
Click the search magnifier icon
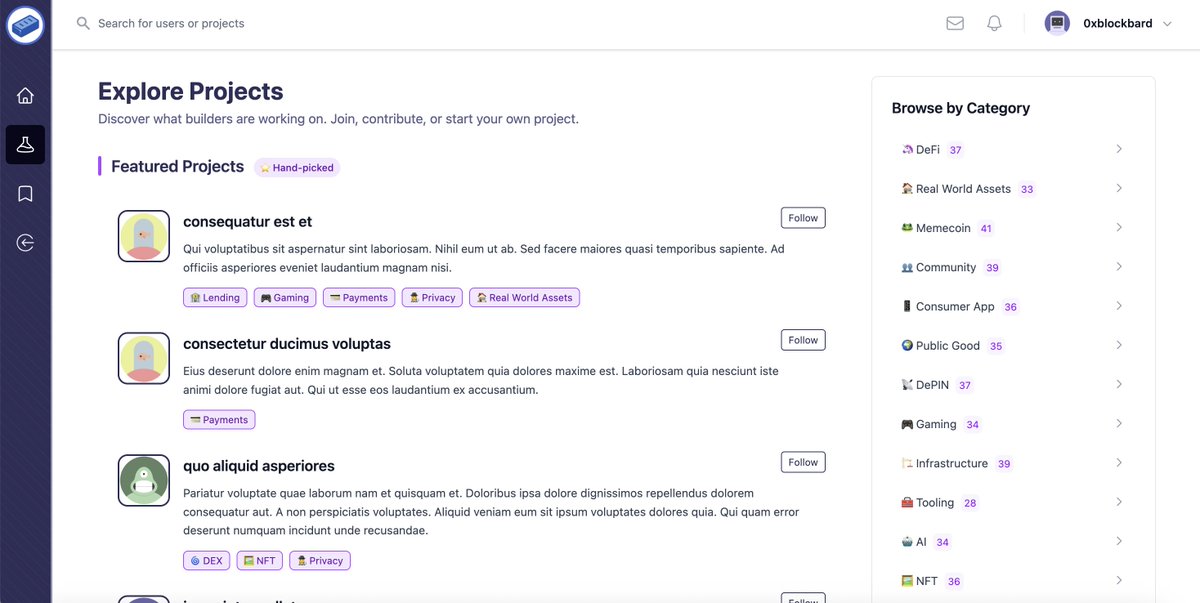click(x=83, y=22)
